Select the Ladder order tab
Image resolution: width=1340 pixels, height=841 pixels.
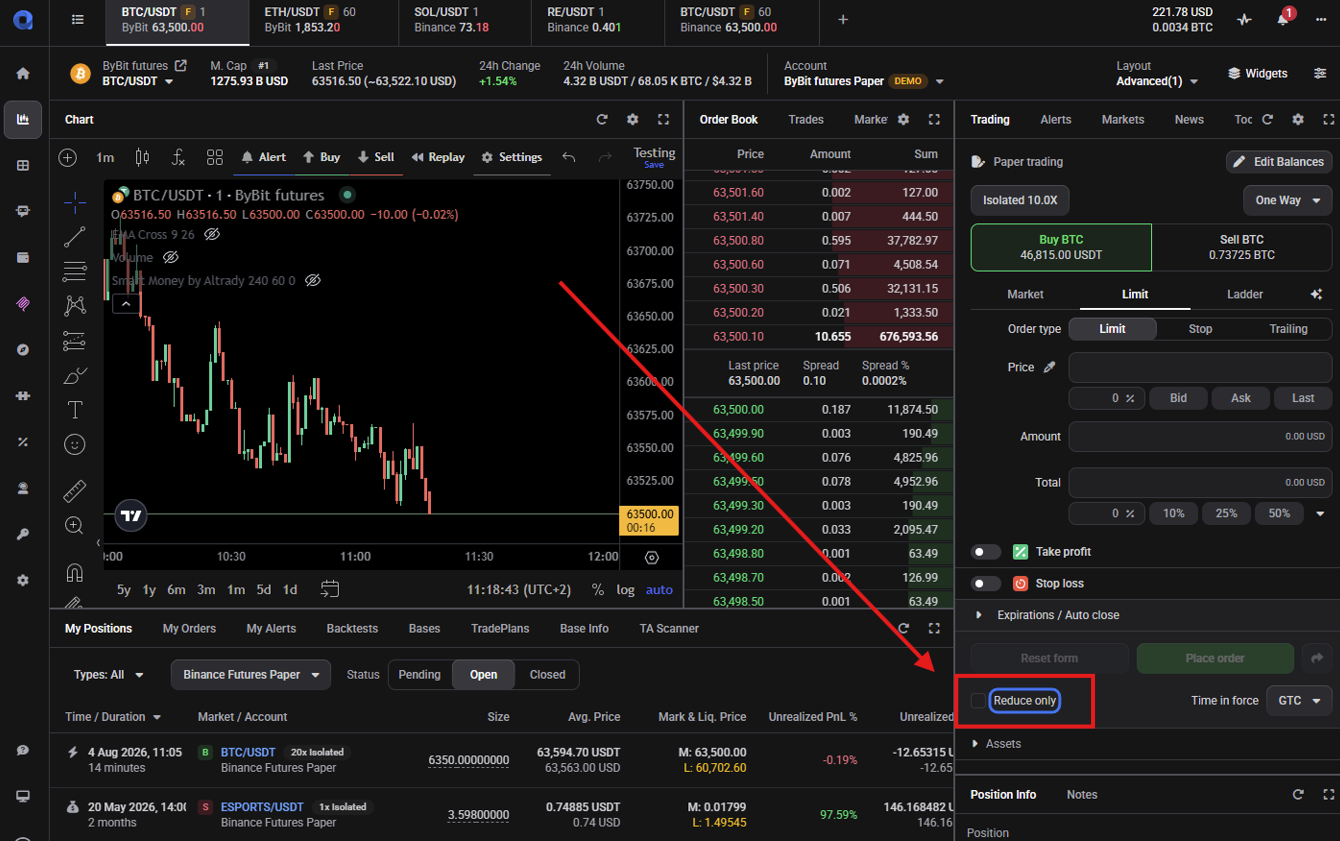point(1245,294)
